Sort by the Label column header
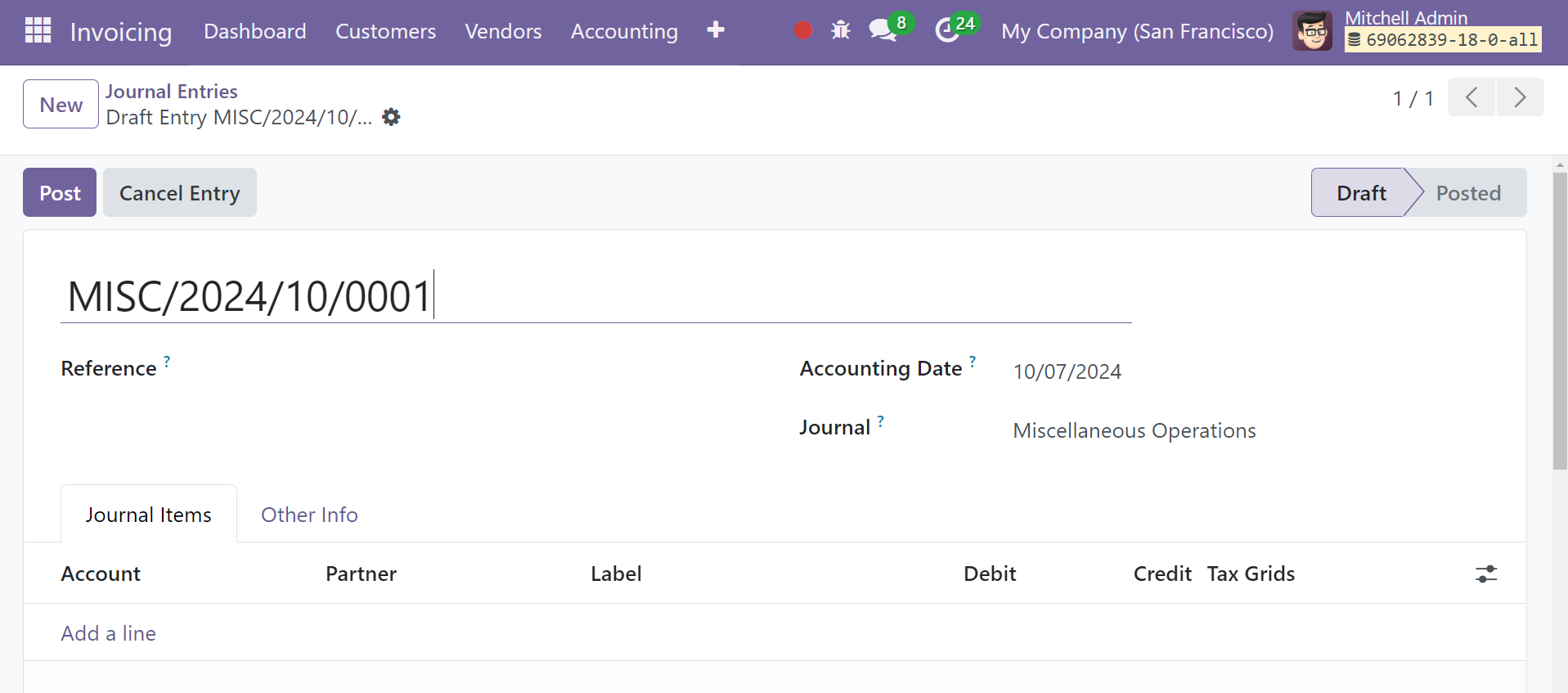 click(616, 574)
